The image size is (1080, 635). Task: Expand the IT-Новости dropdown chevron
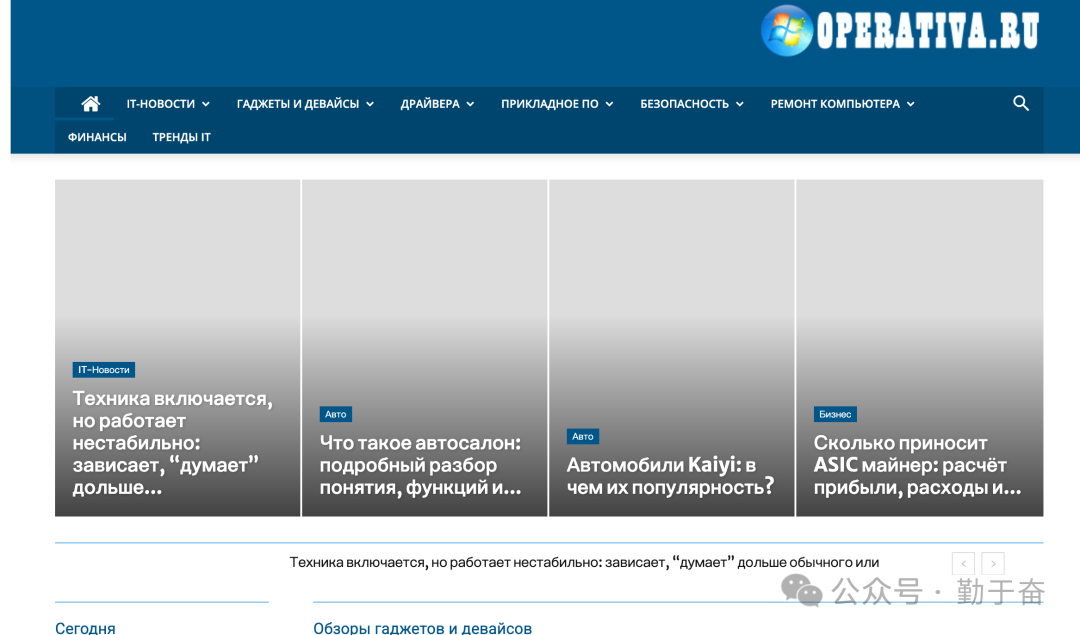[x=205, y=104]
